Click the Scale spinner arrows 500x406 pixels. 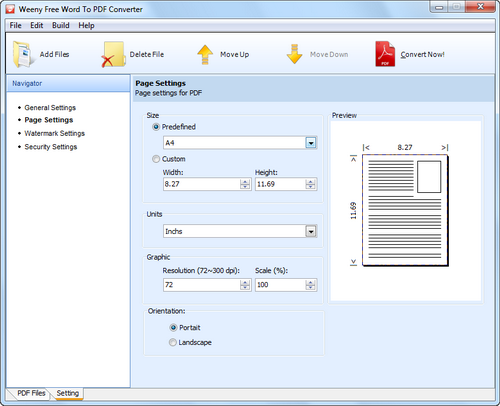tap(310, 285)
